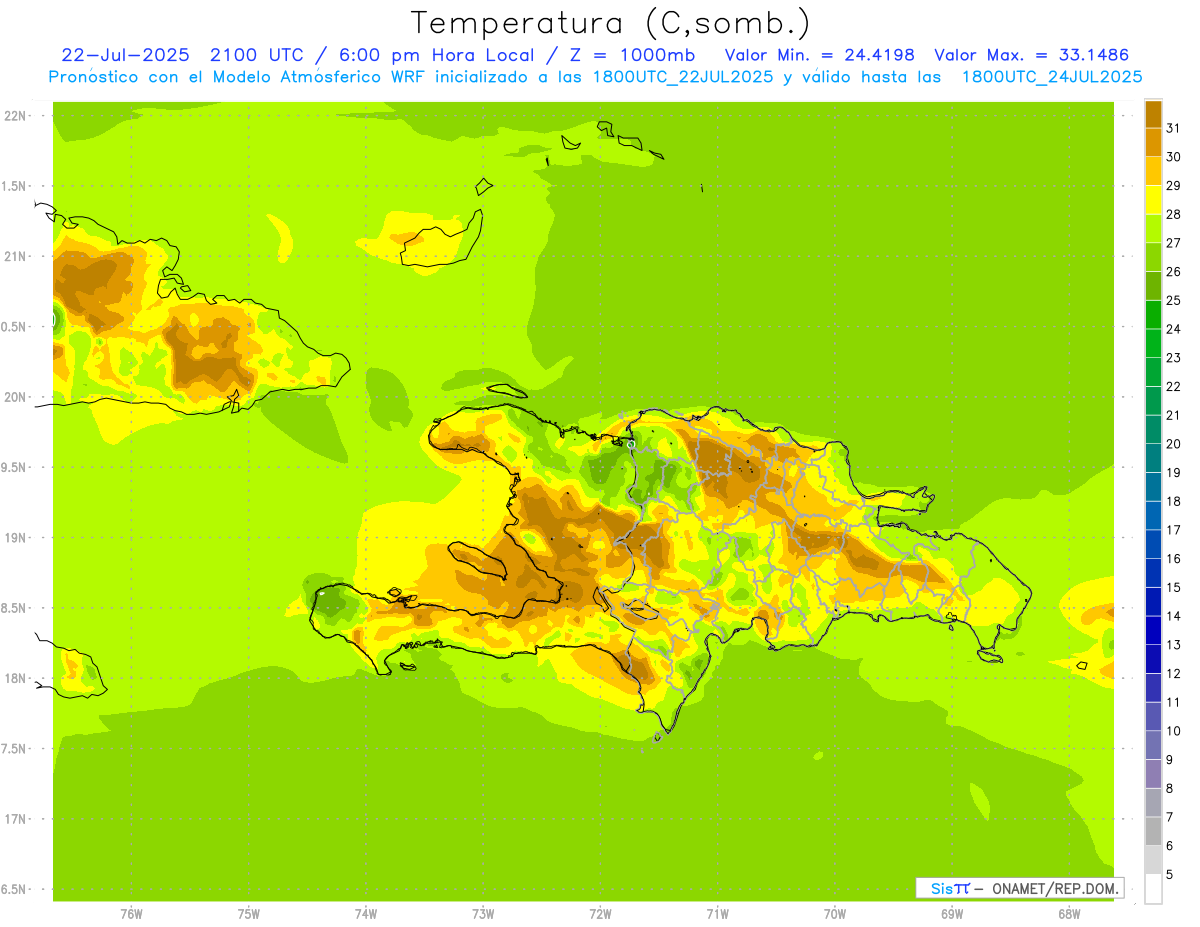Pick the orange swatch between 30 and 31
This screenshot has height=927, width=1200.
point(1153,142)
